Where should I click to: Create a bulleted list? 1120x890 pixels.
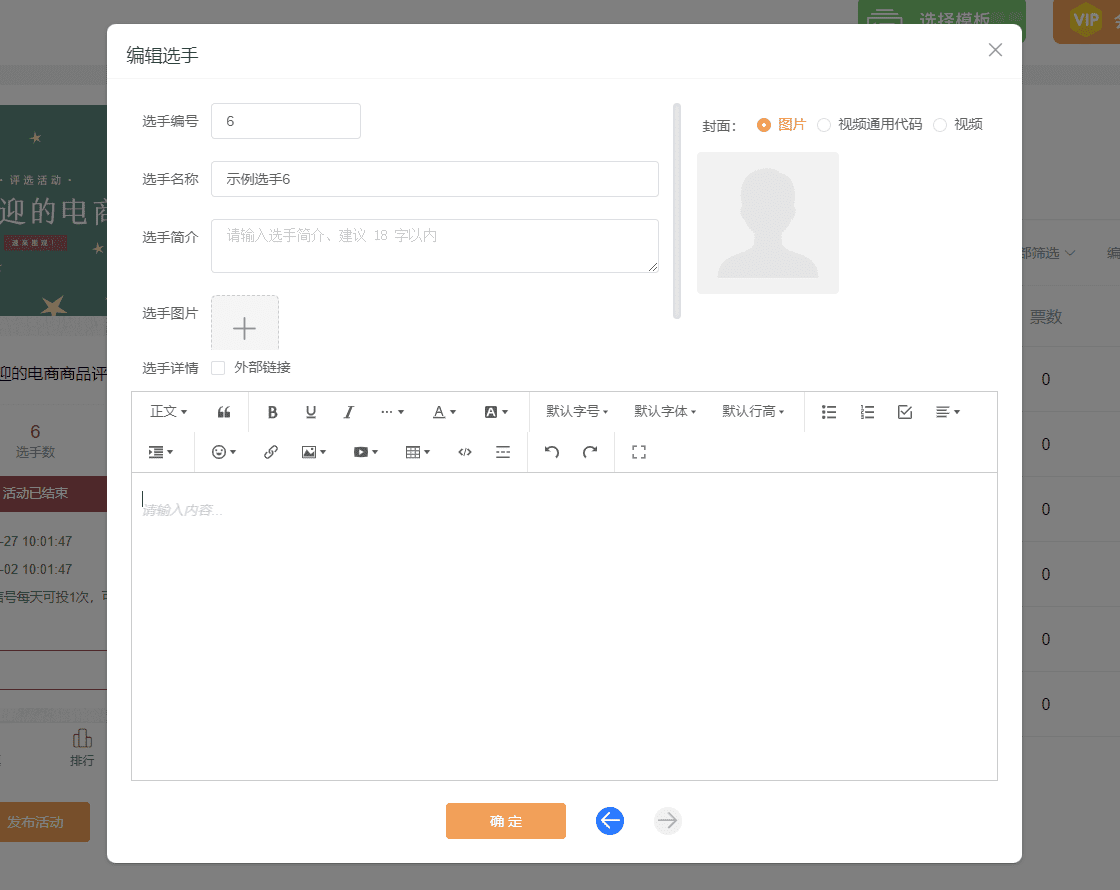pyautogui.click(x=829, y=411)
